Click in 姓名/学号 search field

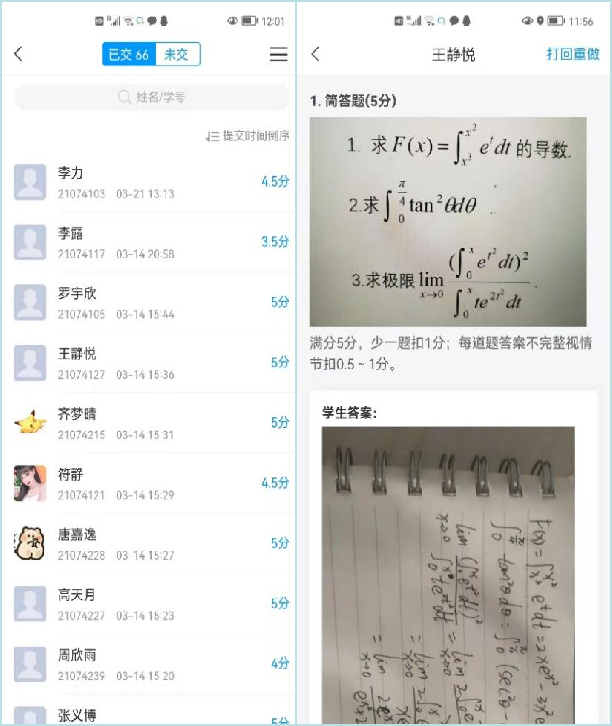tap(151, 97)
